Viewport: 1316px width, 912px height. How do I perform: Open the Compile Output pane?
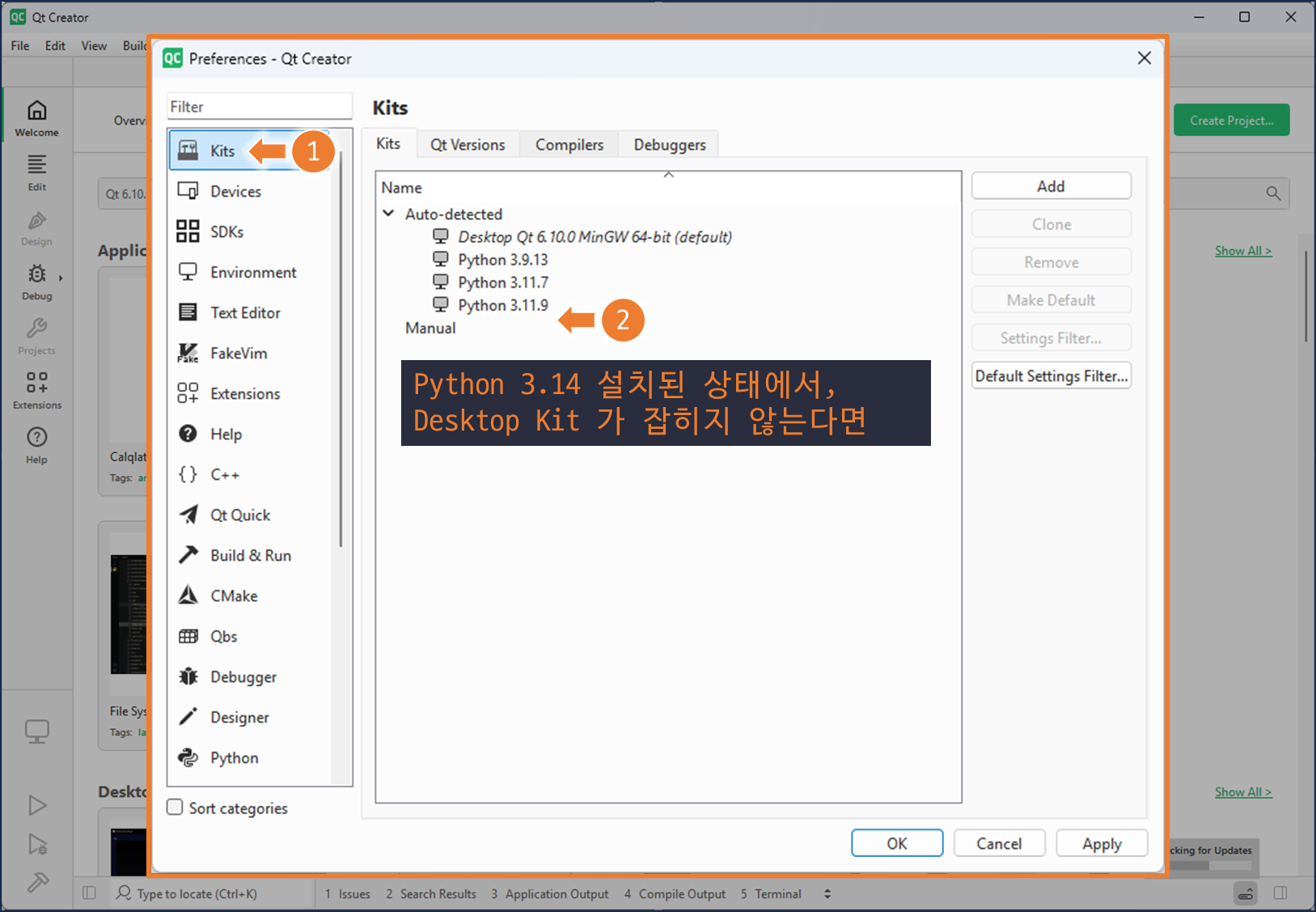tap(675, 893)
